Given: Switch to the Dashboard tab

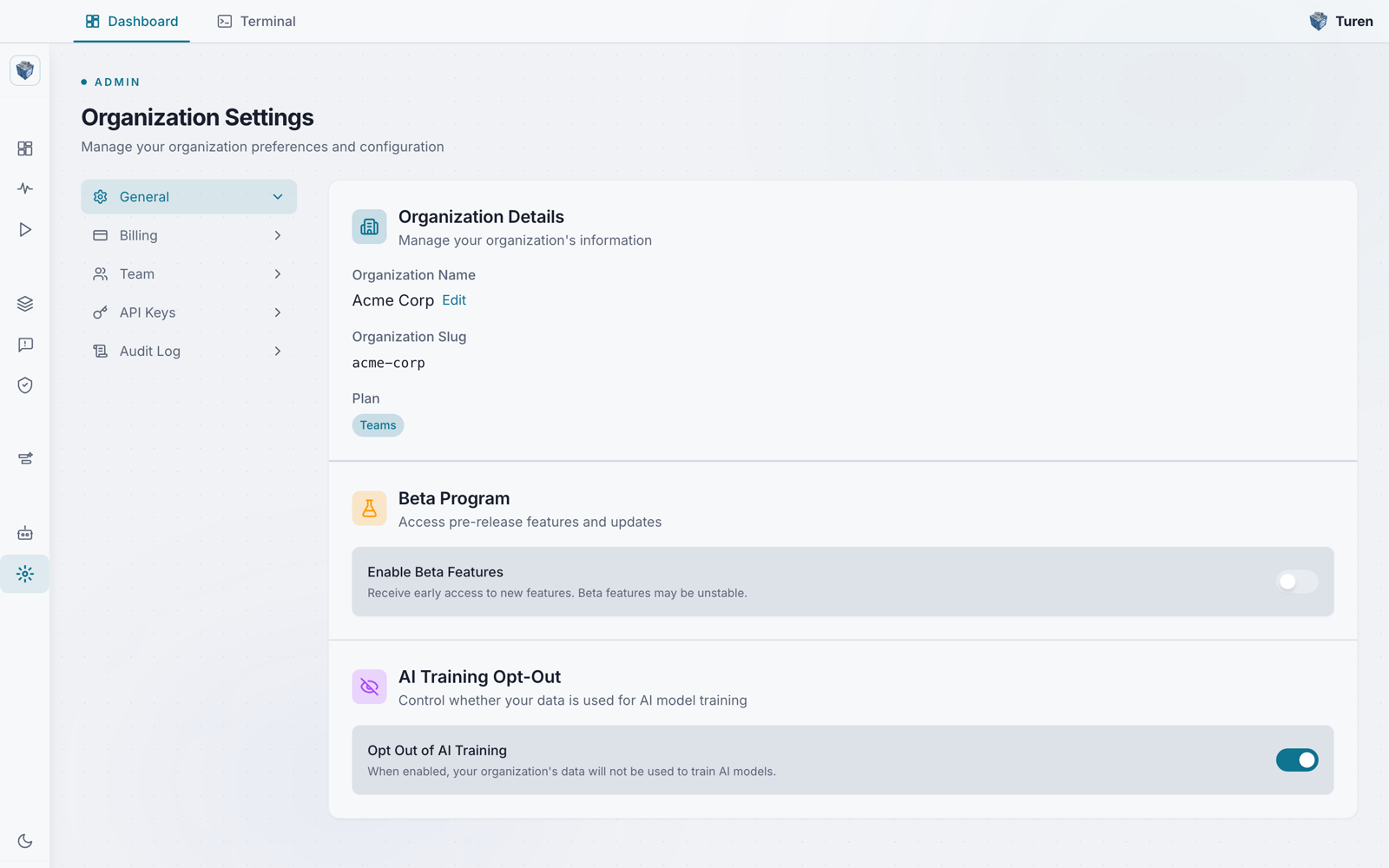Looking at the screenshot, I should [132, 21].
